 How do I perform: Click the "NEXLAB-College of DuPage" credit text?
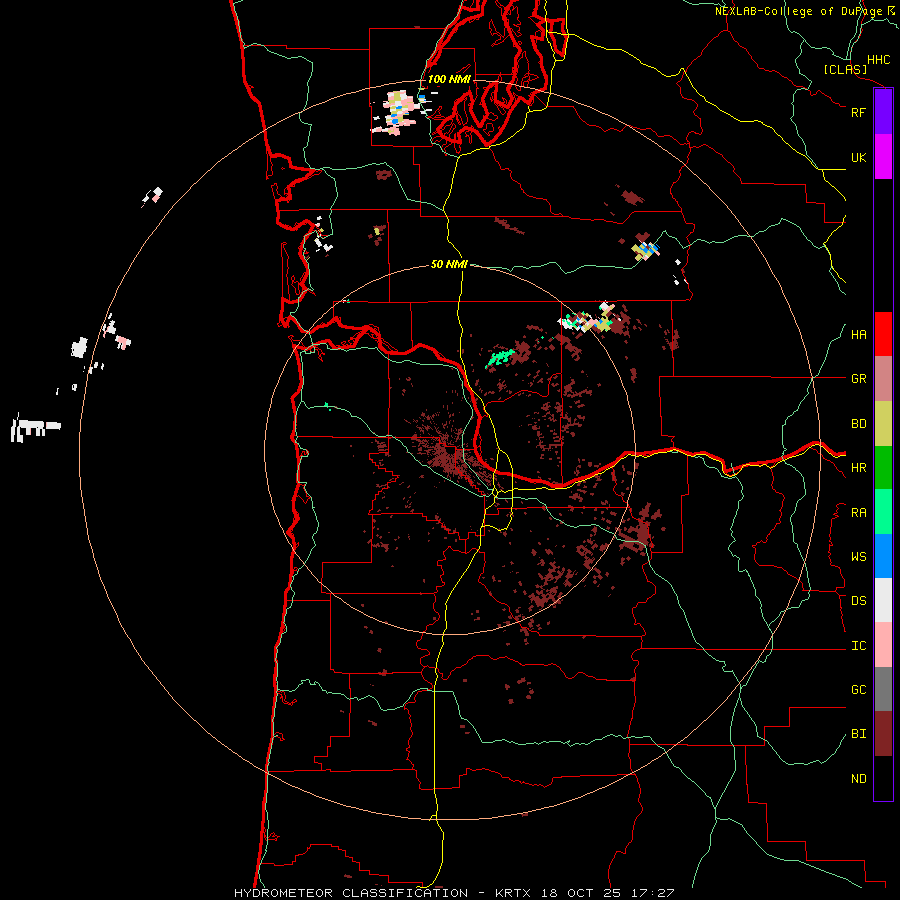click(x=798, y=11)
